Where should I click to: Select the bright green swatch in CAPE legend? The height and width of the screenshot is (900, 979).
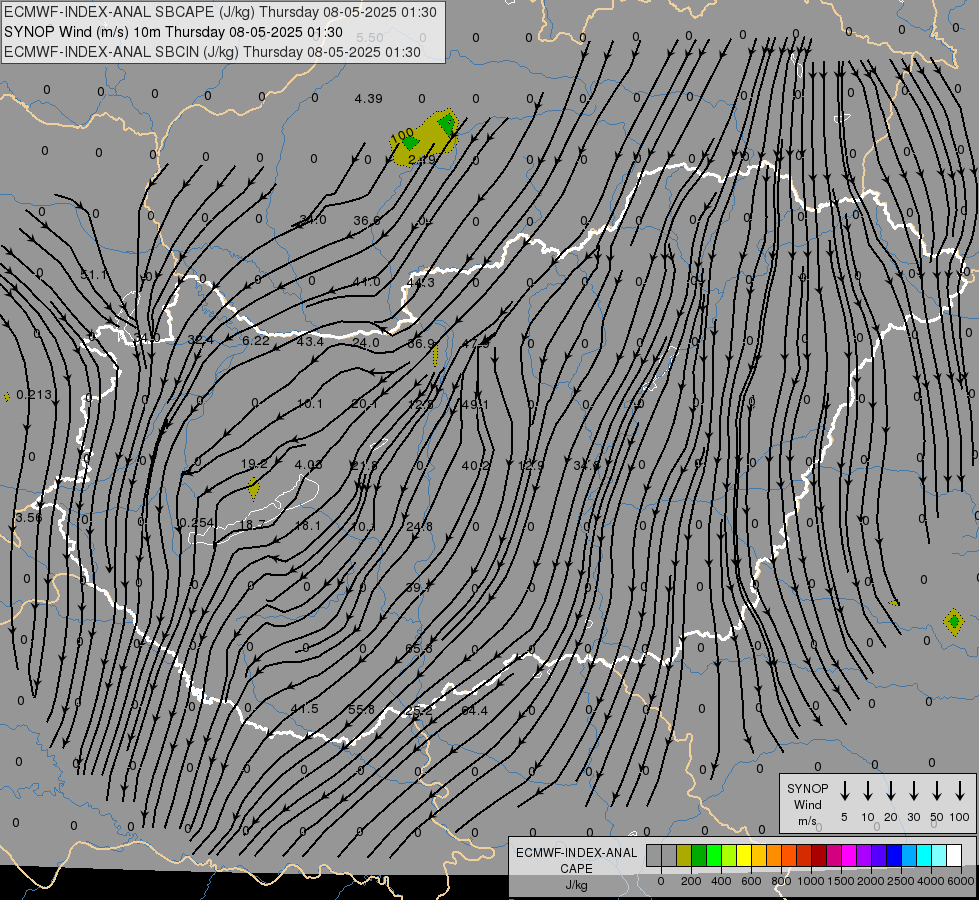tap(714, 855)
